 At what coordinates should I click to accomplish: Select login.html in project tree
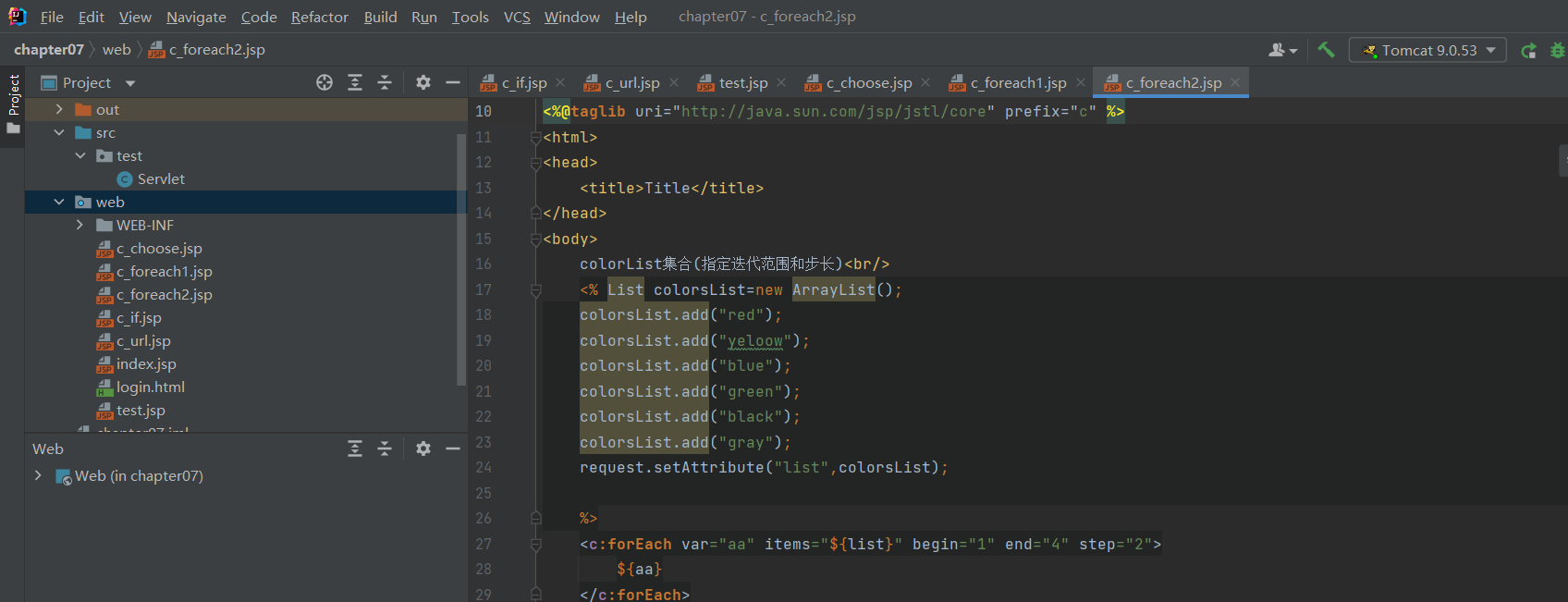(x=141, y=387)
